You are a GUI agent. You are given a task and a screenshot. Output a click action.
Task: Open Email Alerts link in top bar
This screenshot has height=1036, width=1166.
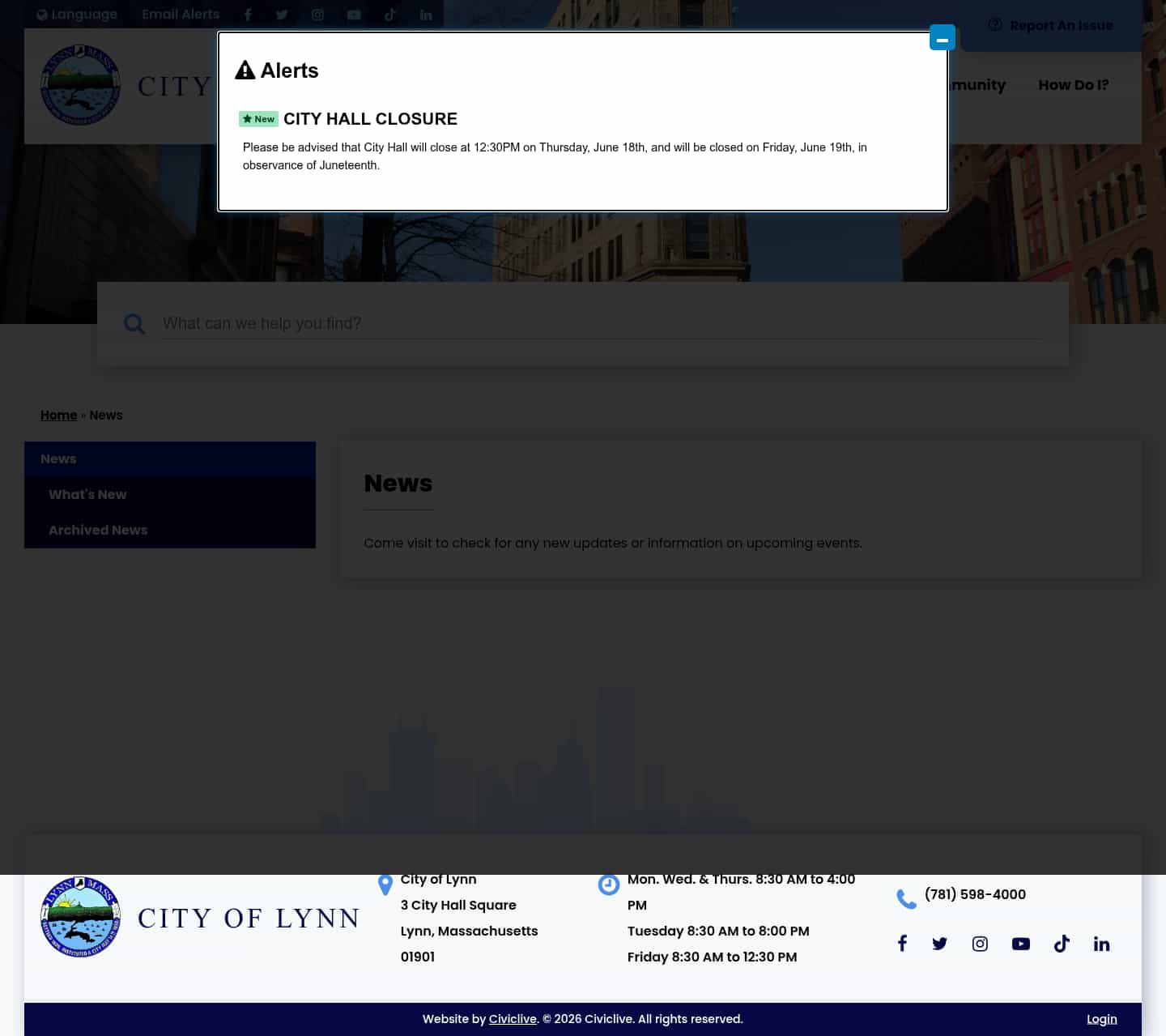point(181,15)
